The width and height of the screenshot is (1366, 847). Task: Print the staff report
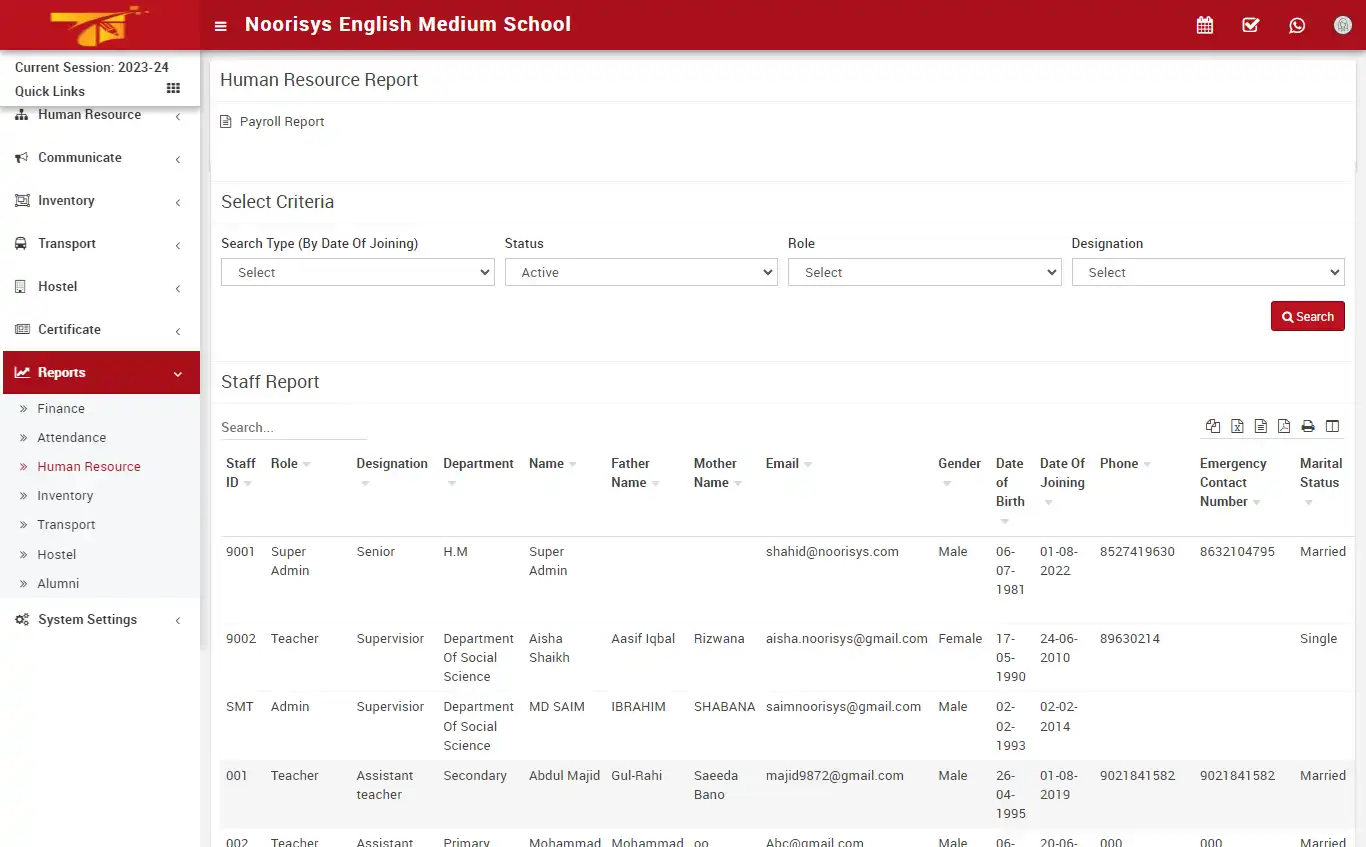point(1307,426)
